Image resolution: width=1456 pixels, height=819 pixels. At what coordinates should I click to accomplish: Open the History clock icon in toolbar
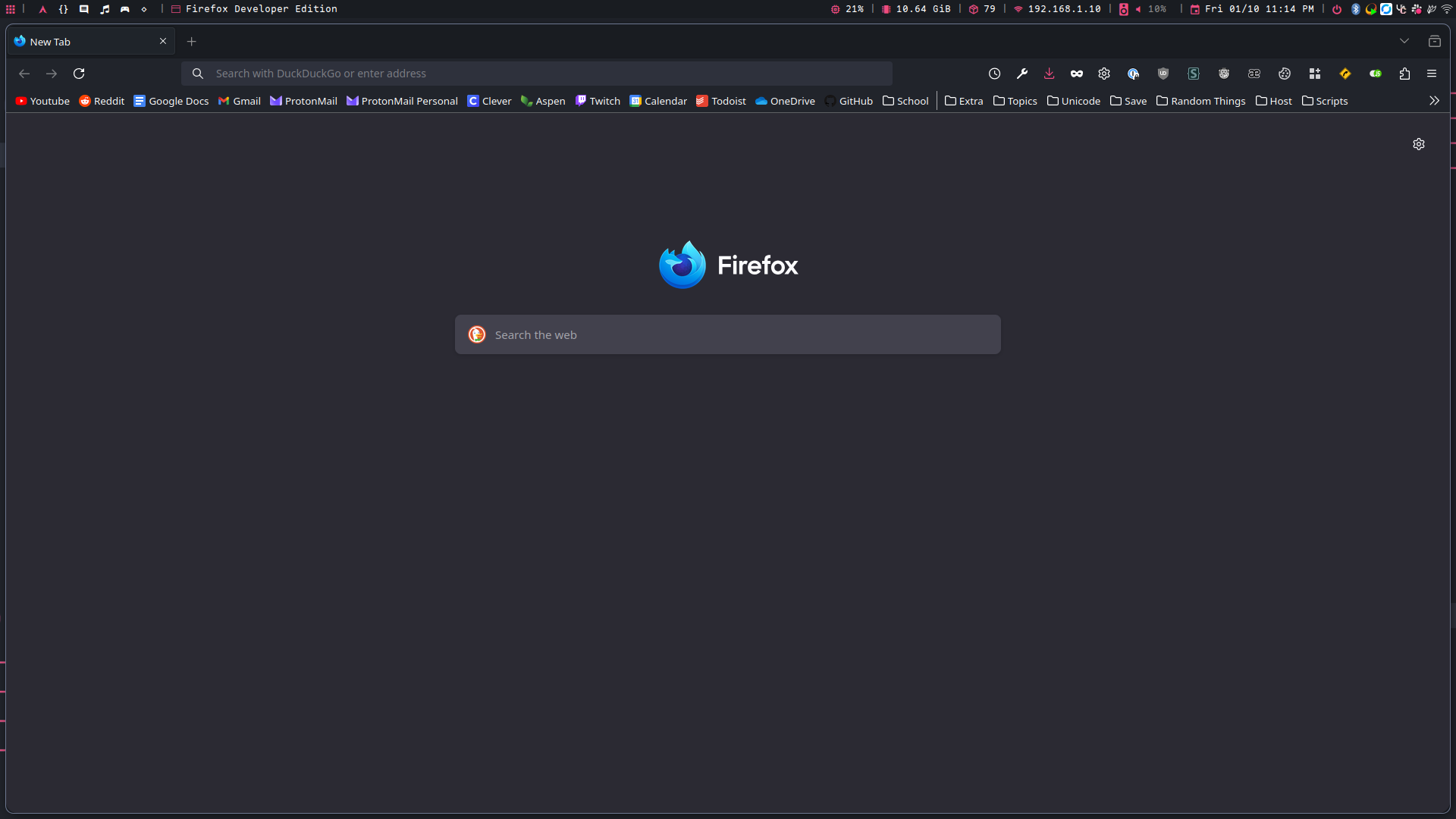point(994,74)
